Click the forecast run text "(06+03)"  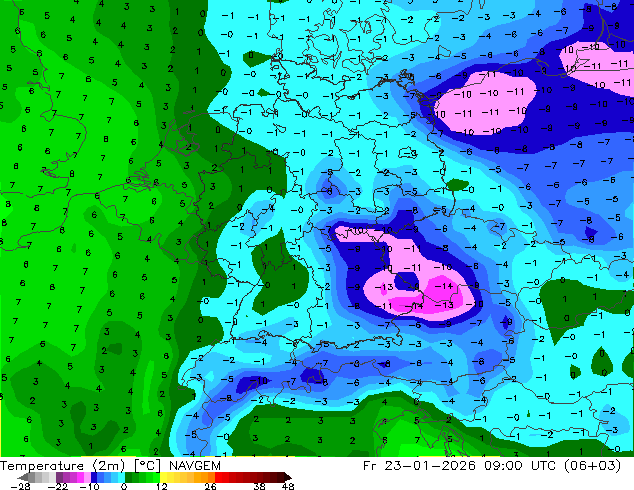594,466
